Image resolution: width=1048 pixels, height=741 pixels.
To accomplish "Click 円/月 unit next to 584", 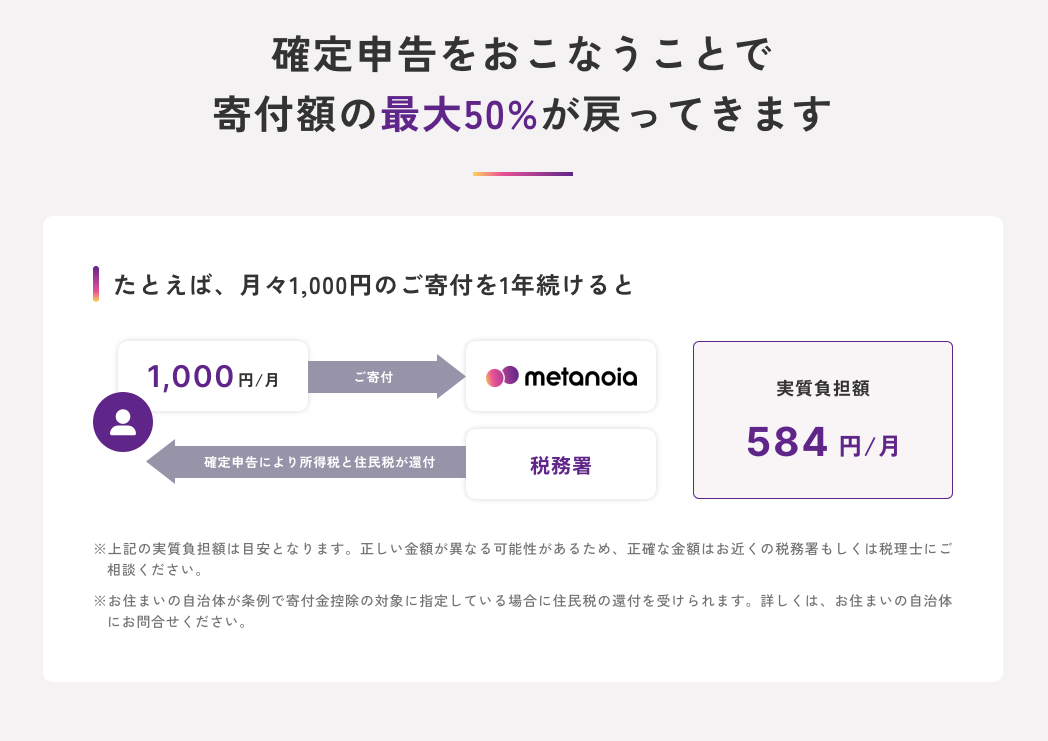I will pyautogui.click(x=869, y=445).
